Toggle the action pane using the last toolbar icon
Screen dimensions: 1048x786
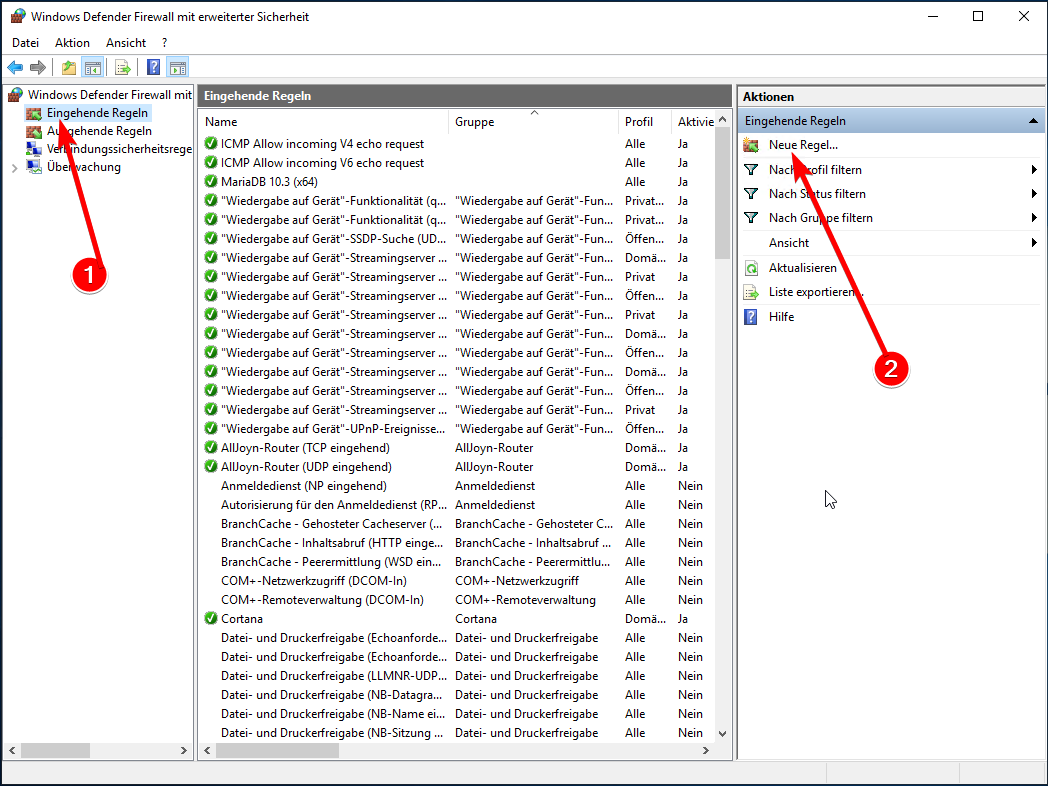point(178,67)
